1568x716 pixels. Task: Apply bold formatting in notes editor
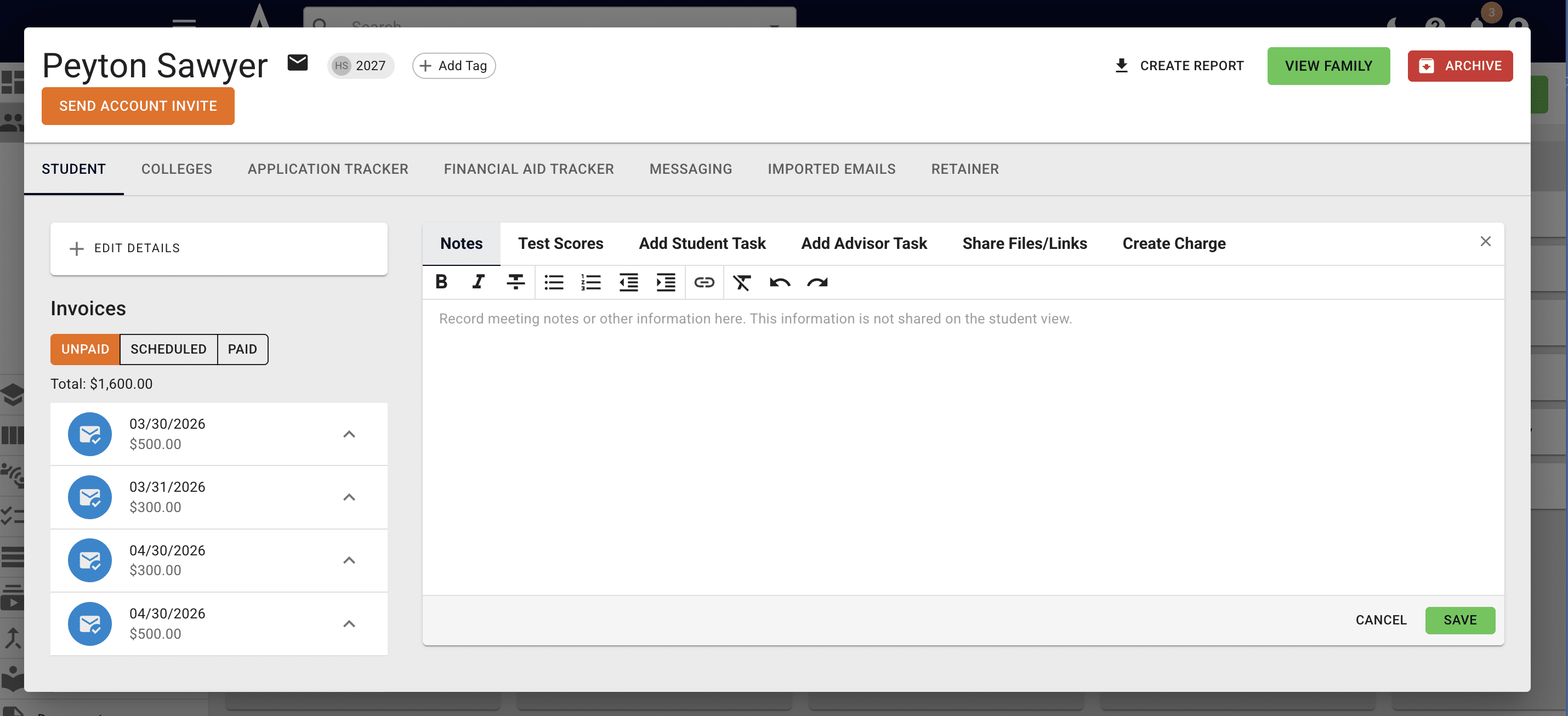coord(441,282)
